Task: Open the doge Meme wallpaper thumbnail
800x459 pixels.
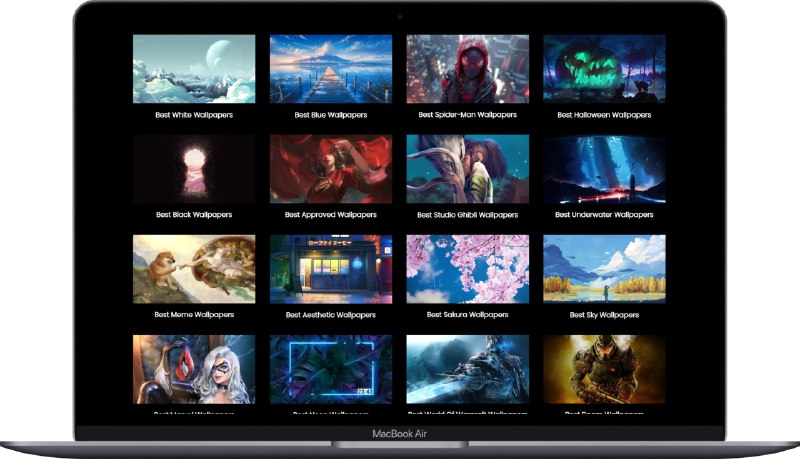Action: click(x=194, y=269)
